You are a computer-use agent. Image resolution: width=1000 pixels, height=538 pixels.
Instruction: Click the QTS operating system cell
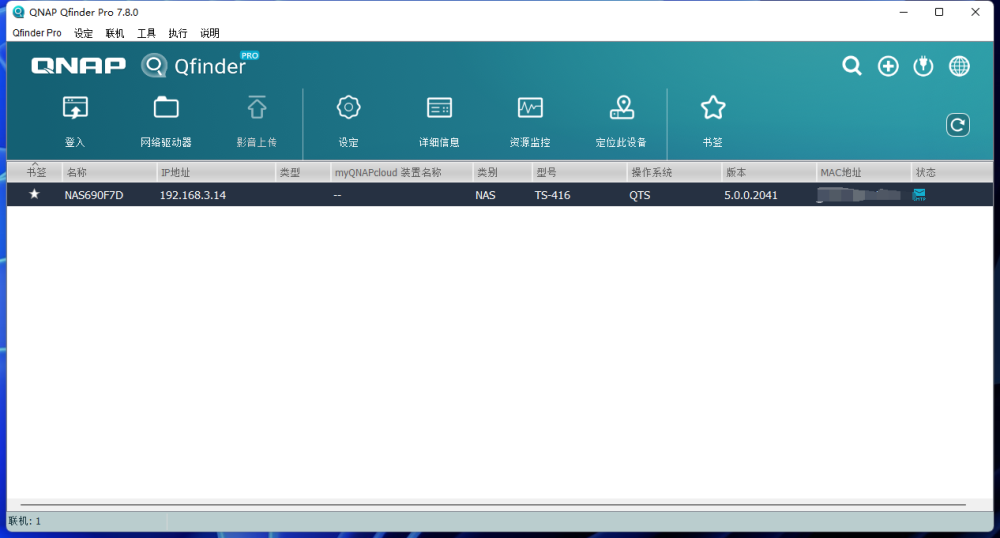640,195
